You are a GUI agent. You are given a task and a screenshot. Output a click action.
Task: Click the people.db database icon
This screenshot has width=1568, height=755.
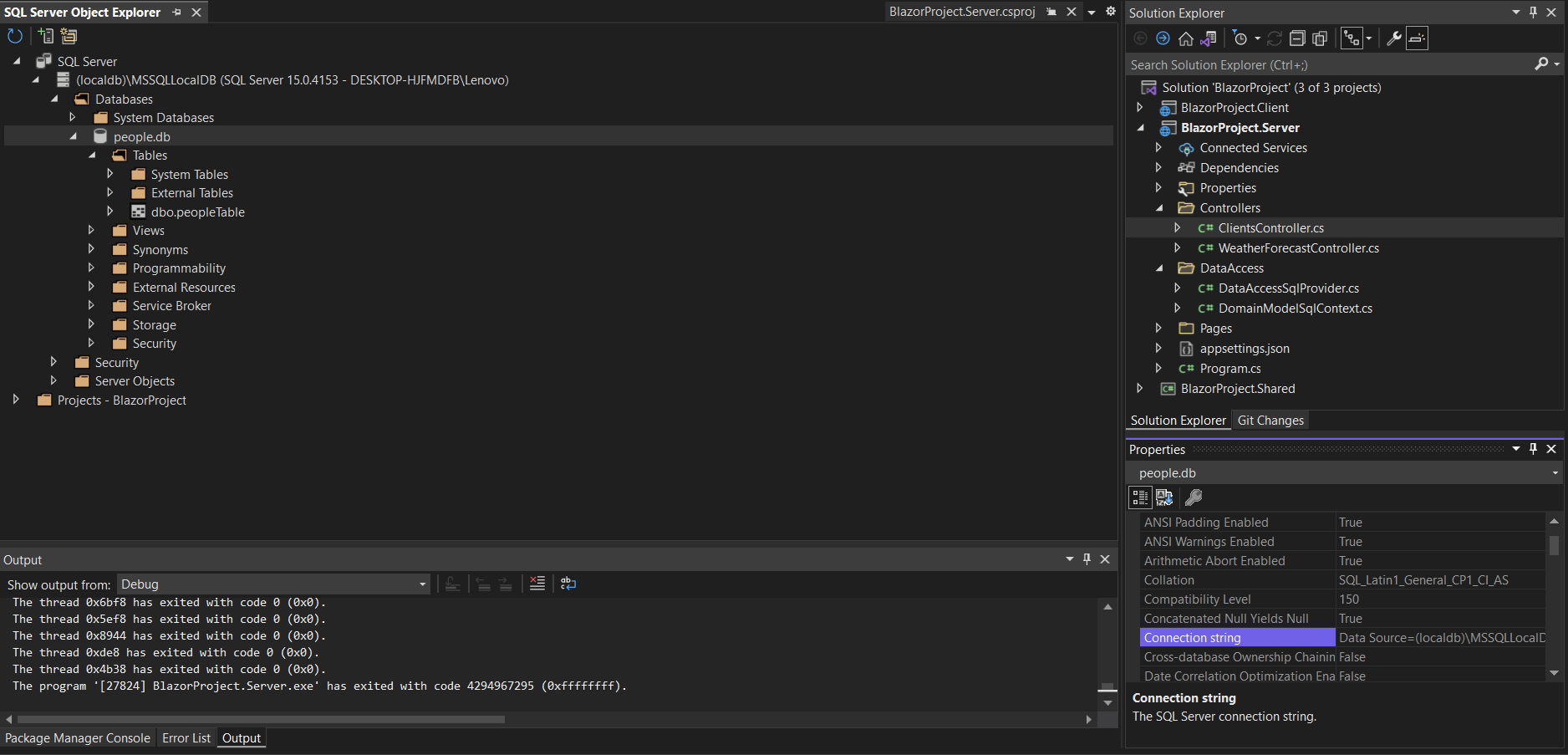tap(100, 136)
